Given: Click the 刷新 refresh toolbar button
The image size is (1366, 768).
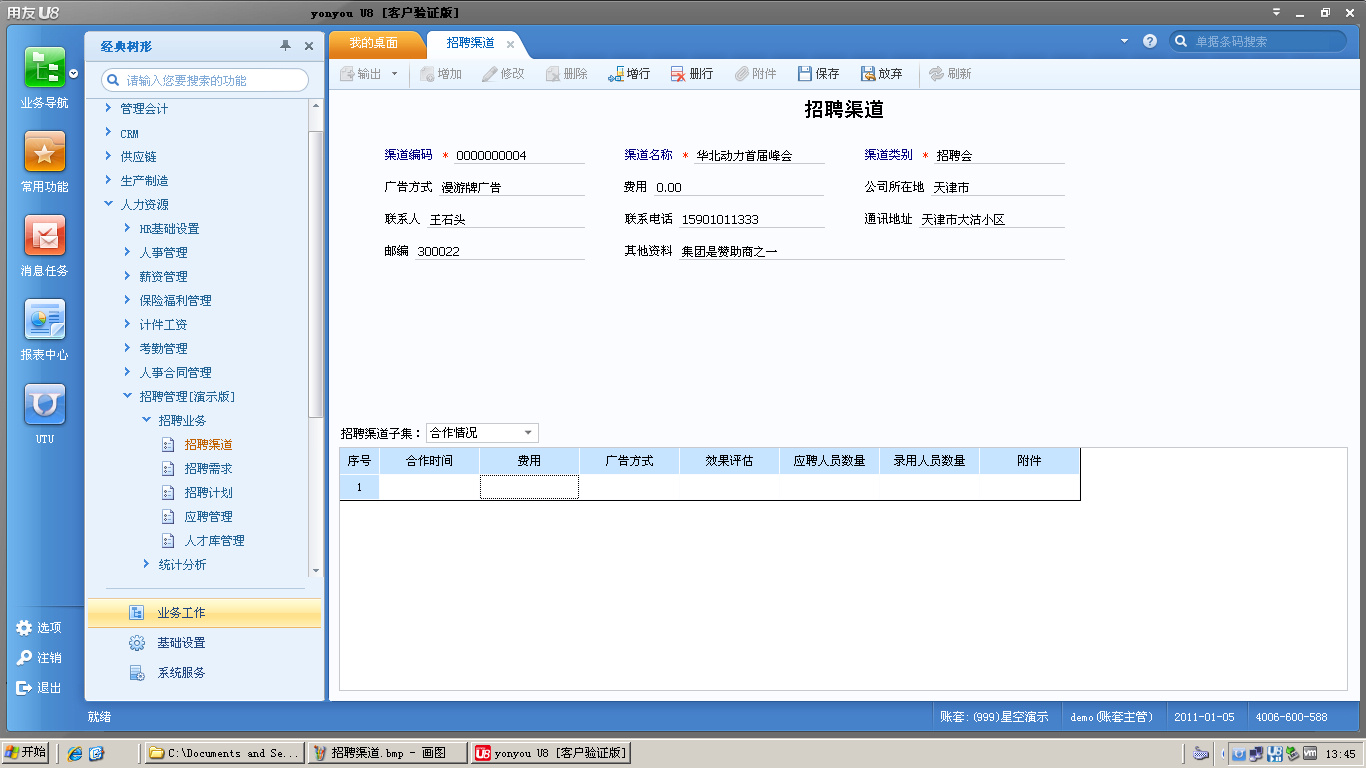Looking at the screenshot, I should click(x=950, y=74).
